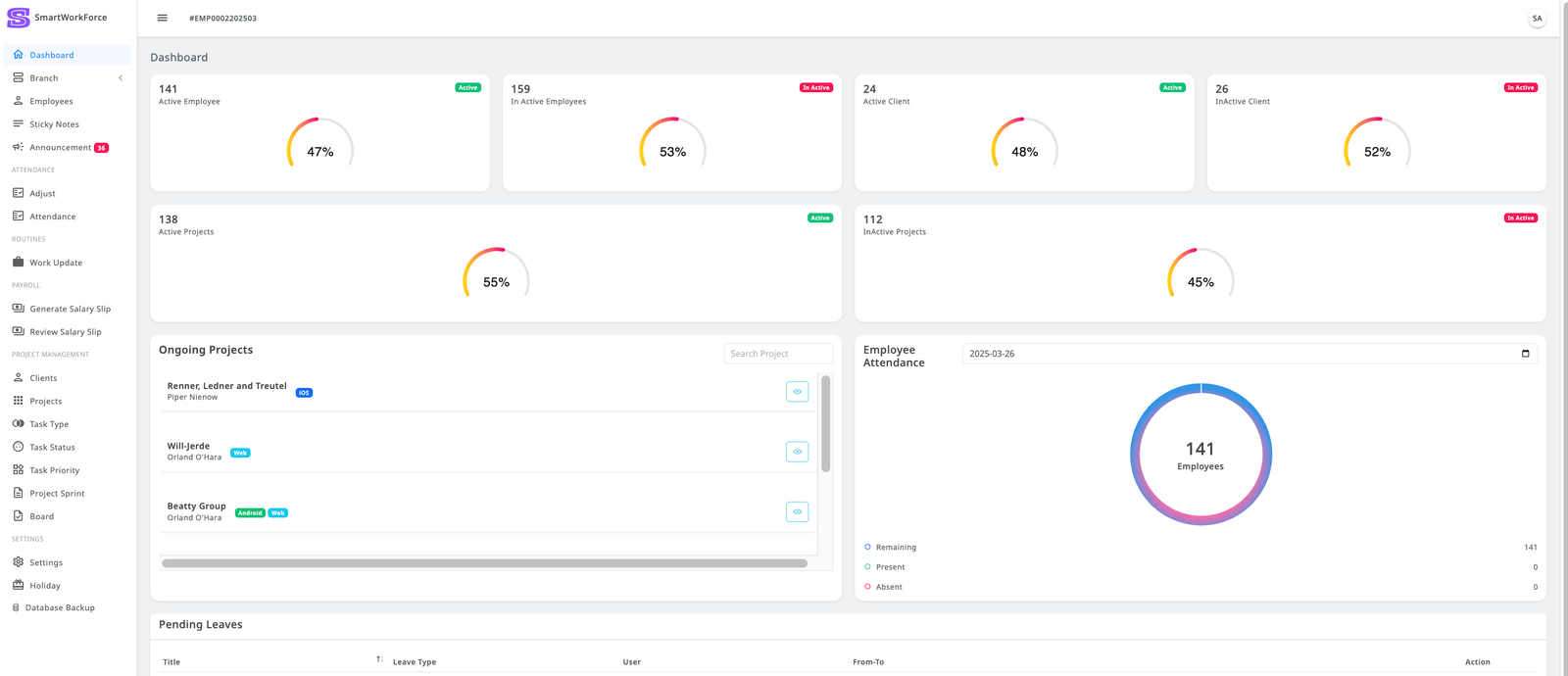Select Dashboard in the sidebar menu
Viewport: 1568px width, 676px height.
[x=51, y=55]
